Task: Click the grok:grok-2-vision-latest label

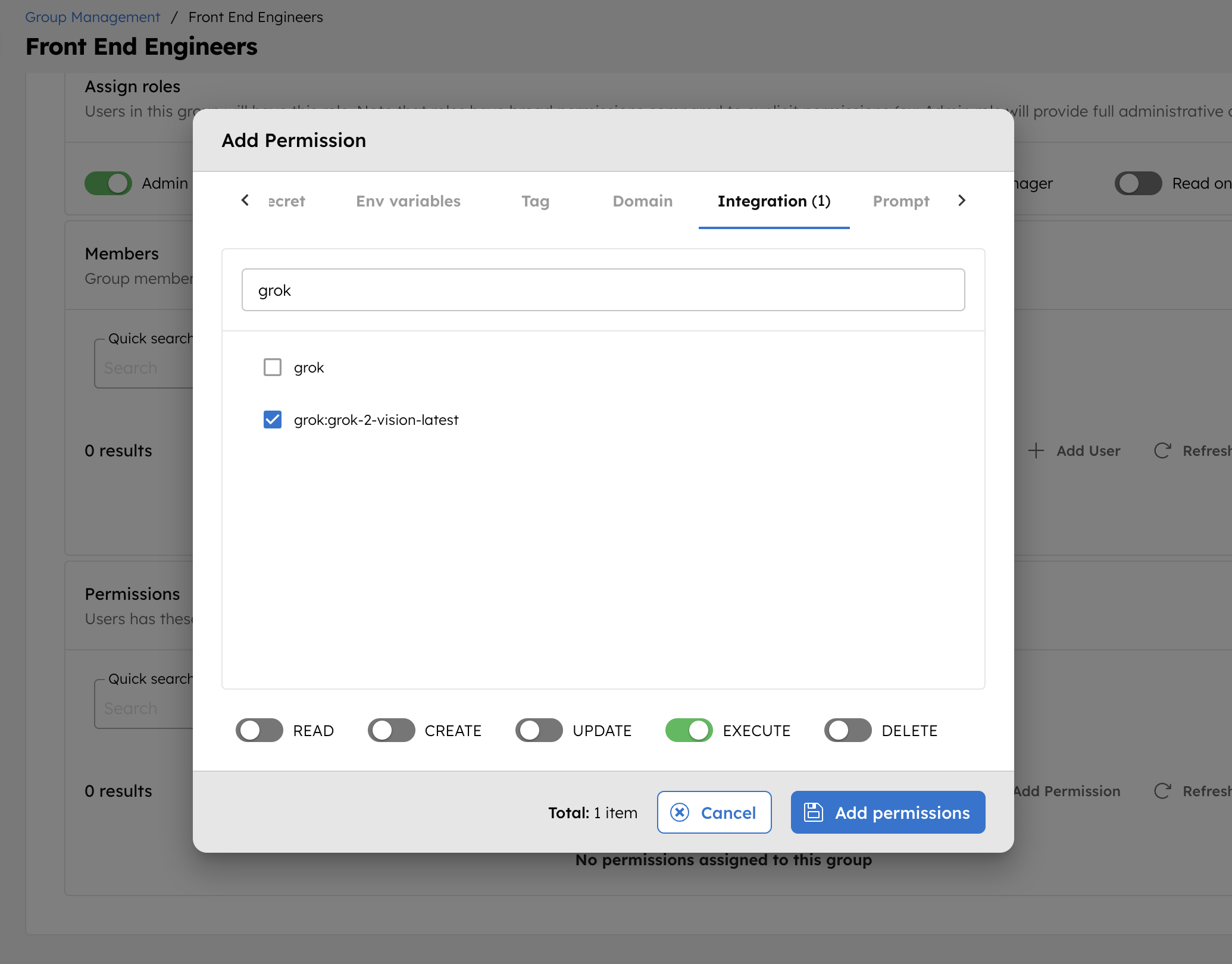Action: pos(376,420)
